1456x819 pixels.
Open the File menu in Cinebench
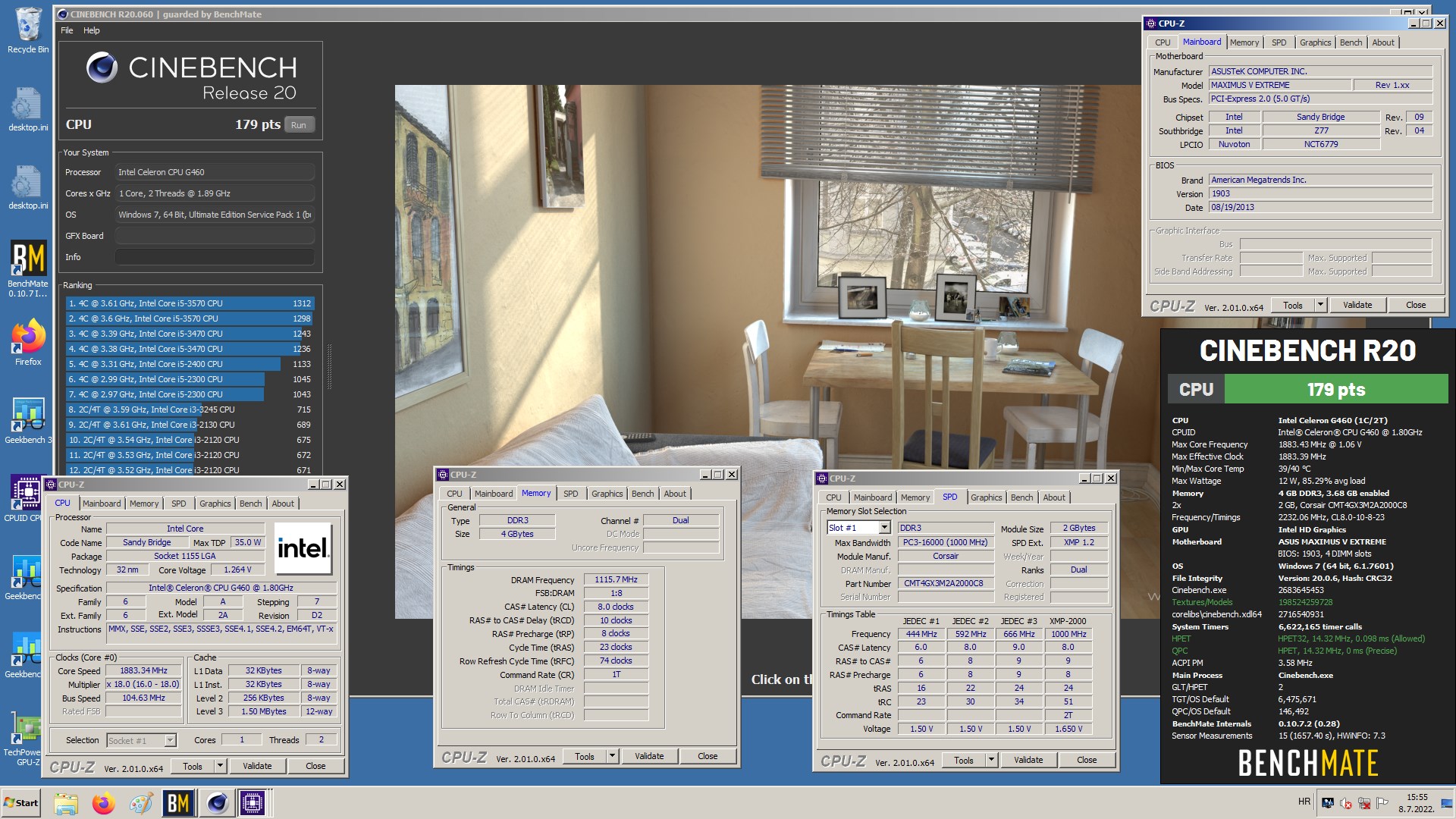tap(67, 30)
